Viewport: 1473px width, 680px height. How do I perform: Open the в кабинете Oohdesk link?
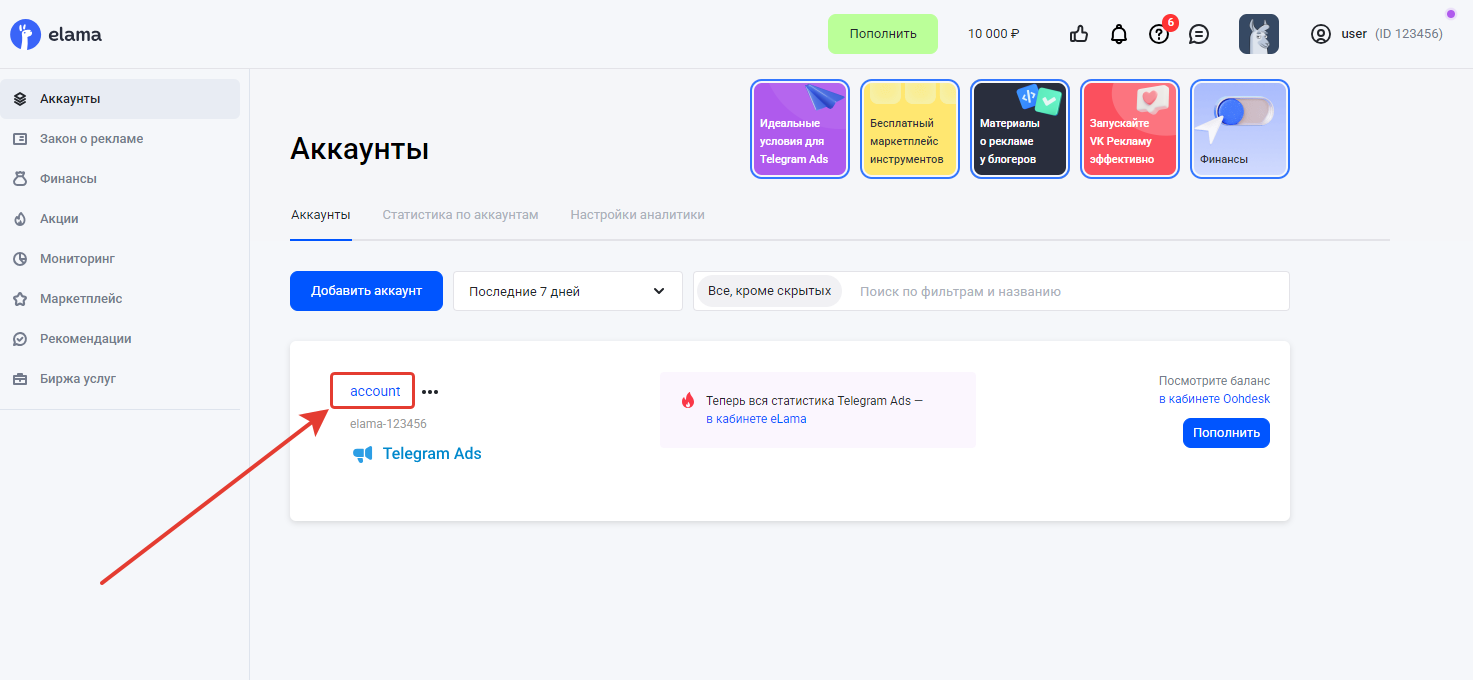click(x=1214, y=399)
